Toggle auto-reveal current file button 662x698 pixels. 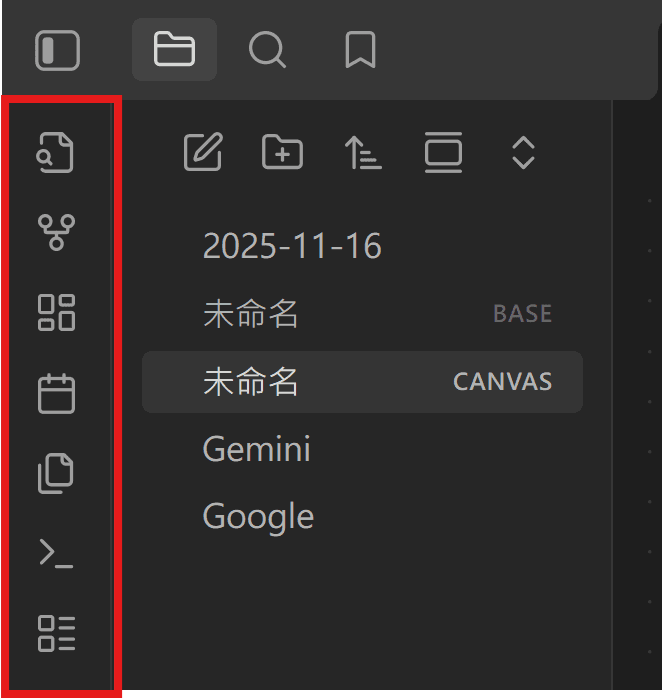point(443,153)
